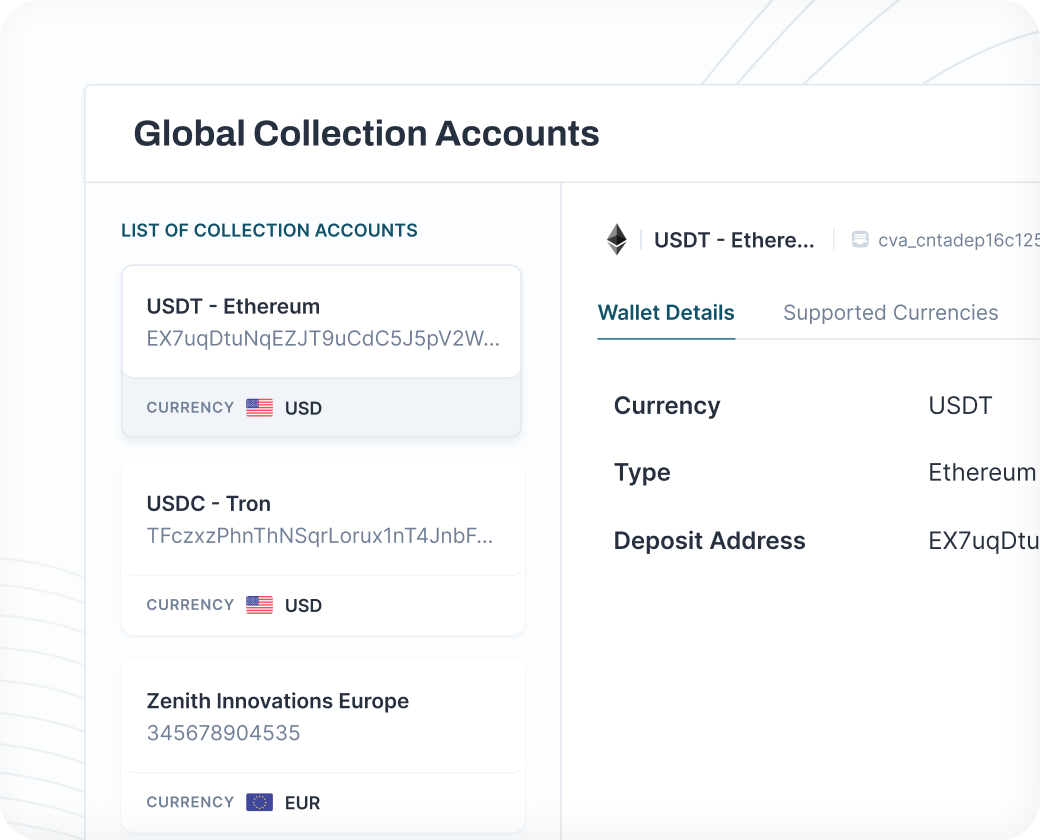Select the USDT - Ethereum collection account
The height and width of the screenshot is (840, 1040).
322,351
